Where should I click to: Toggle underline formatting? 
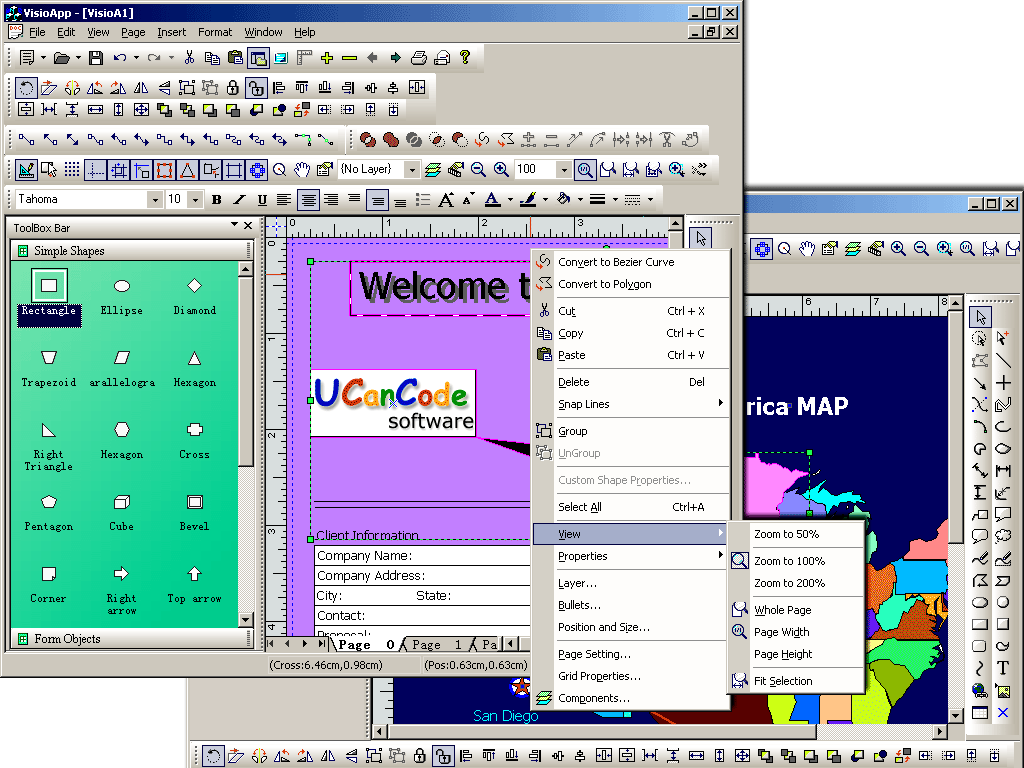(262, 199)
